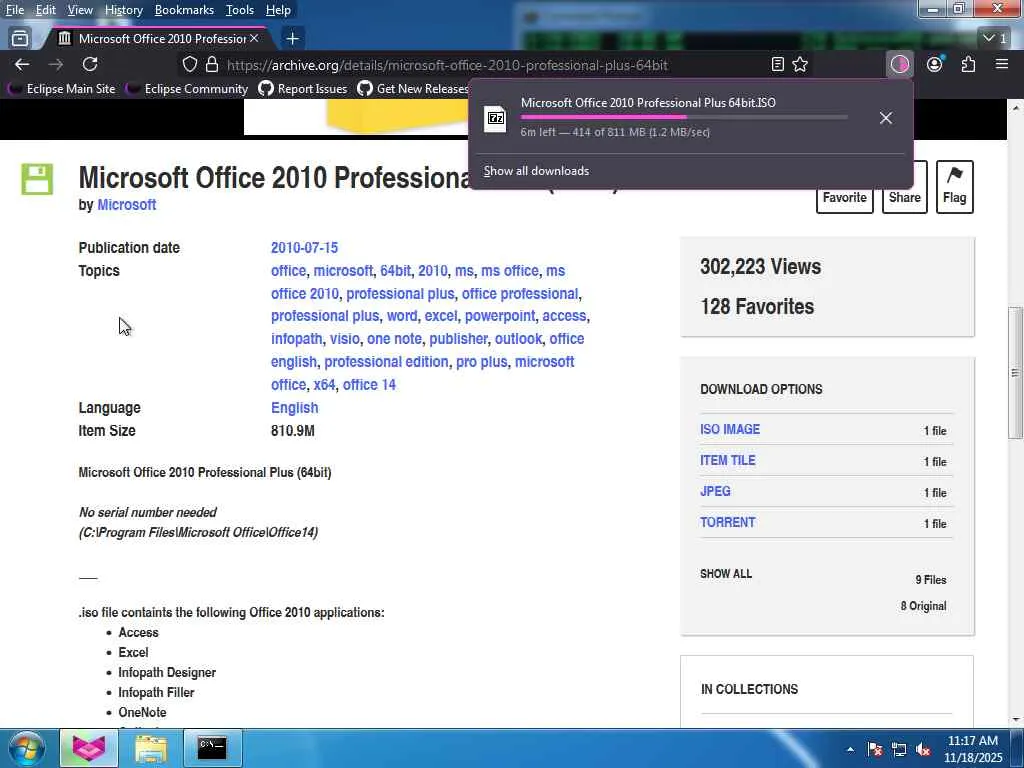The height and width of the screenshot is (768, 1024).
Task: Click the page vertical scrollbar thumb
Action: [1015, 373]
